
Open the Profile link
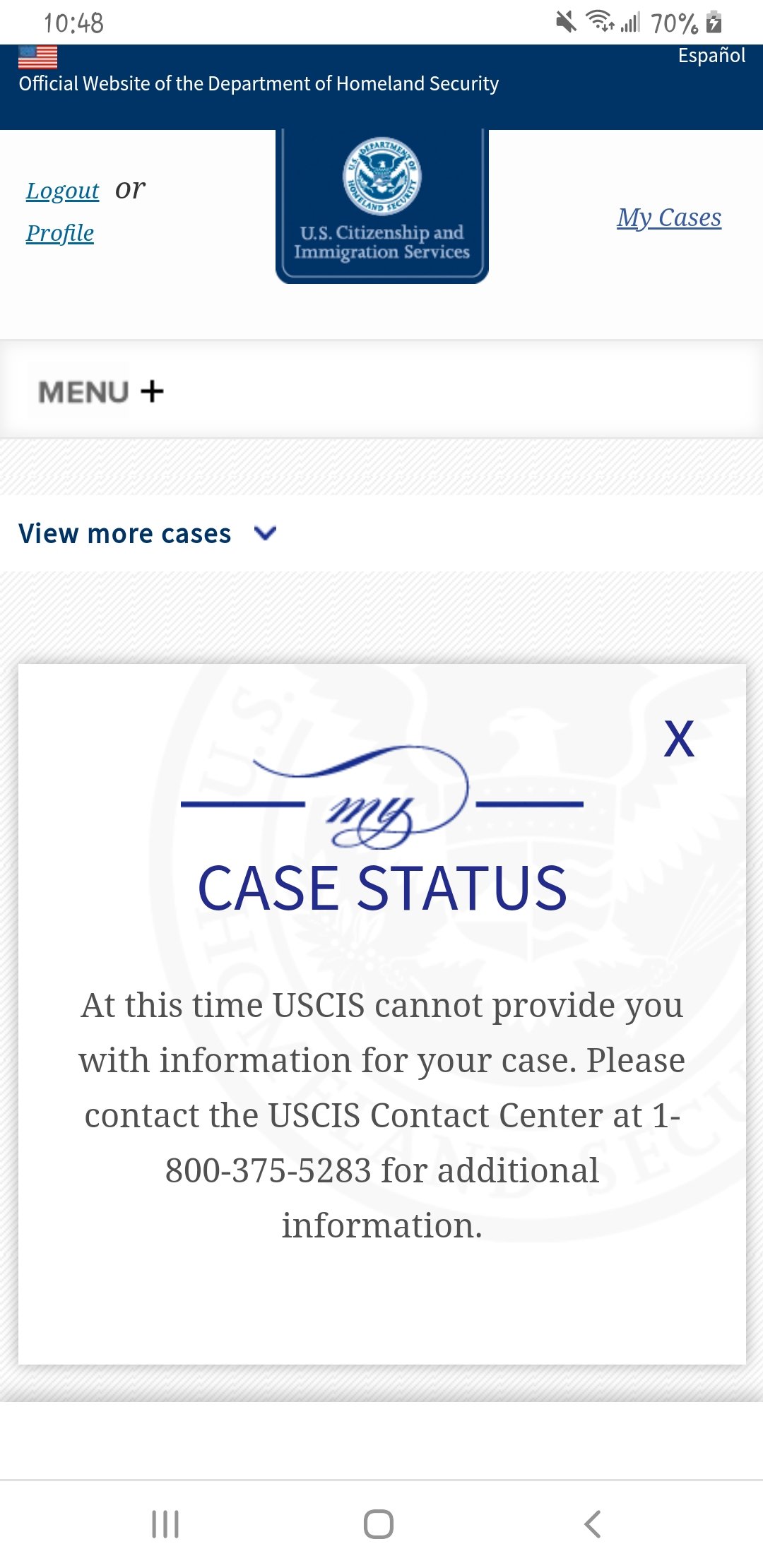click(x=60, y=233)
